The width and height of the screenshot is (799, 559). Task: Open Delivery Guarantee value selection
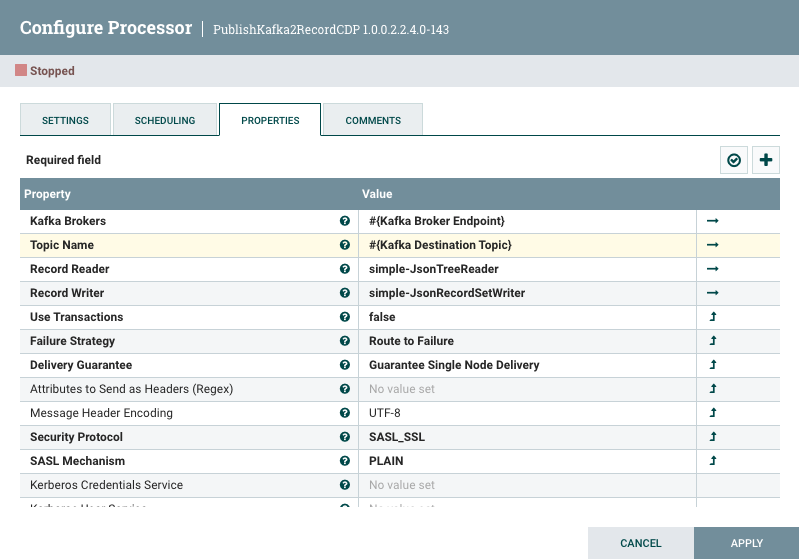pyautogui.click(x=527, y=365)
